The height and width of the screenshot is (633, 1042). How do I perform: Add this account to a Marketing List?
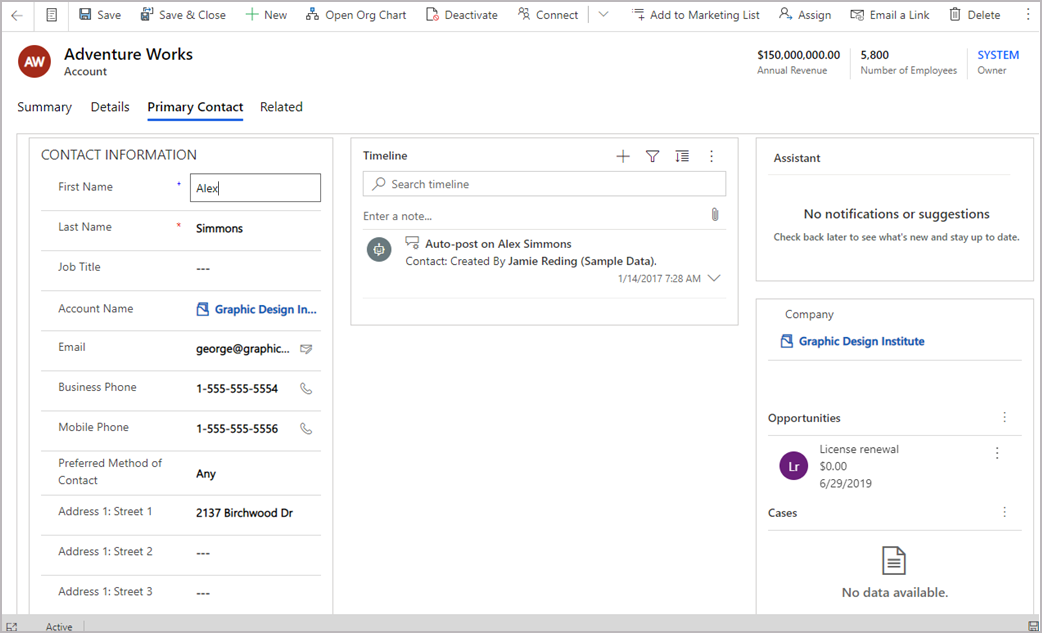click(x=696, y=14)
